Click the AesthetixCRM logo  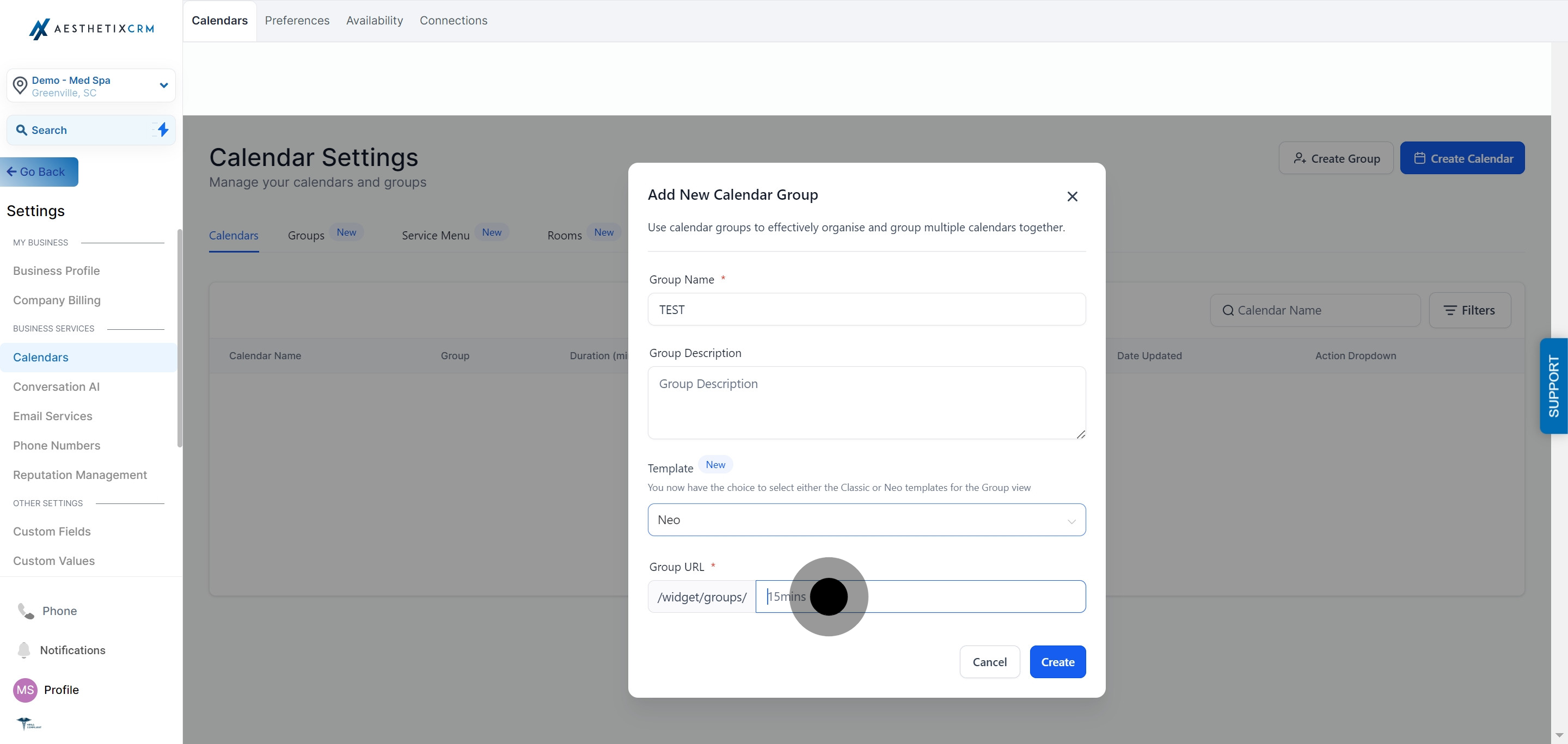[x=91, y=29]
